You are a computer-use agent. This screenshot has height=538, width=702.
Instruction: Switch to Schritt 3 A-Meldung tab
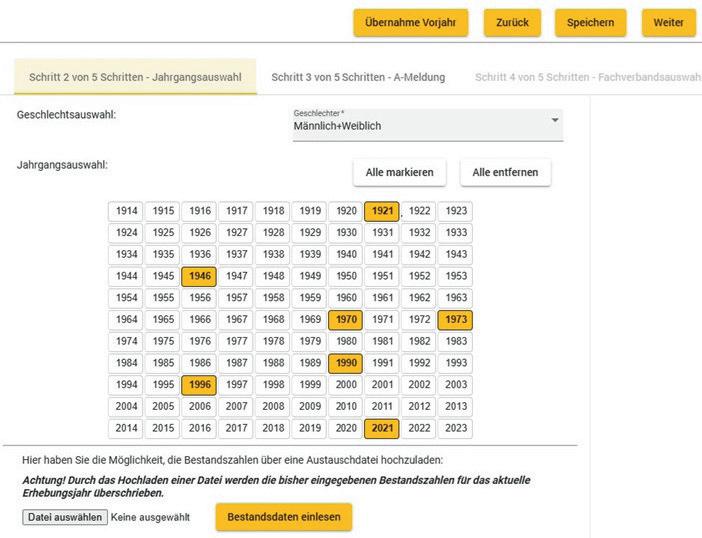(358, 77)
